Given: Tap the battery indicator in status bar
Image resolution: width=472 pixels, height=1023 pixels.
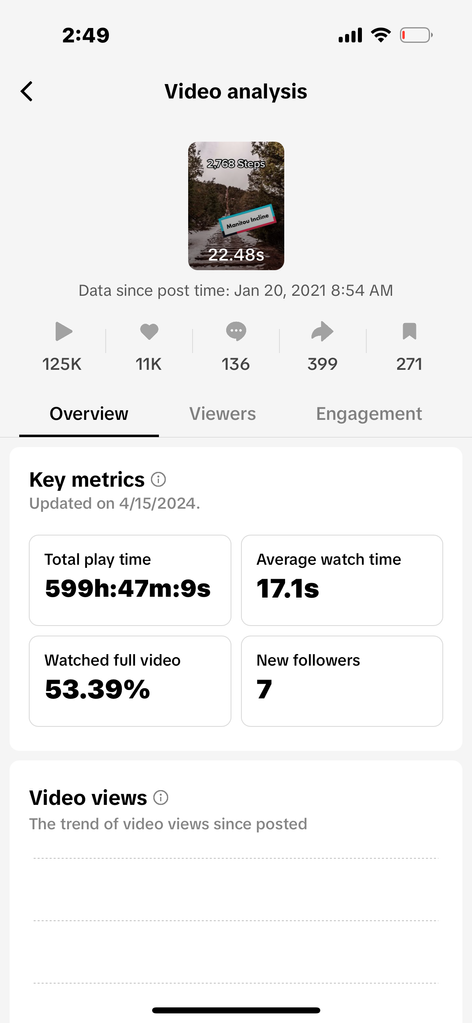Looking at the screenshot, I should pyautogui.click(x=416, y=35).
